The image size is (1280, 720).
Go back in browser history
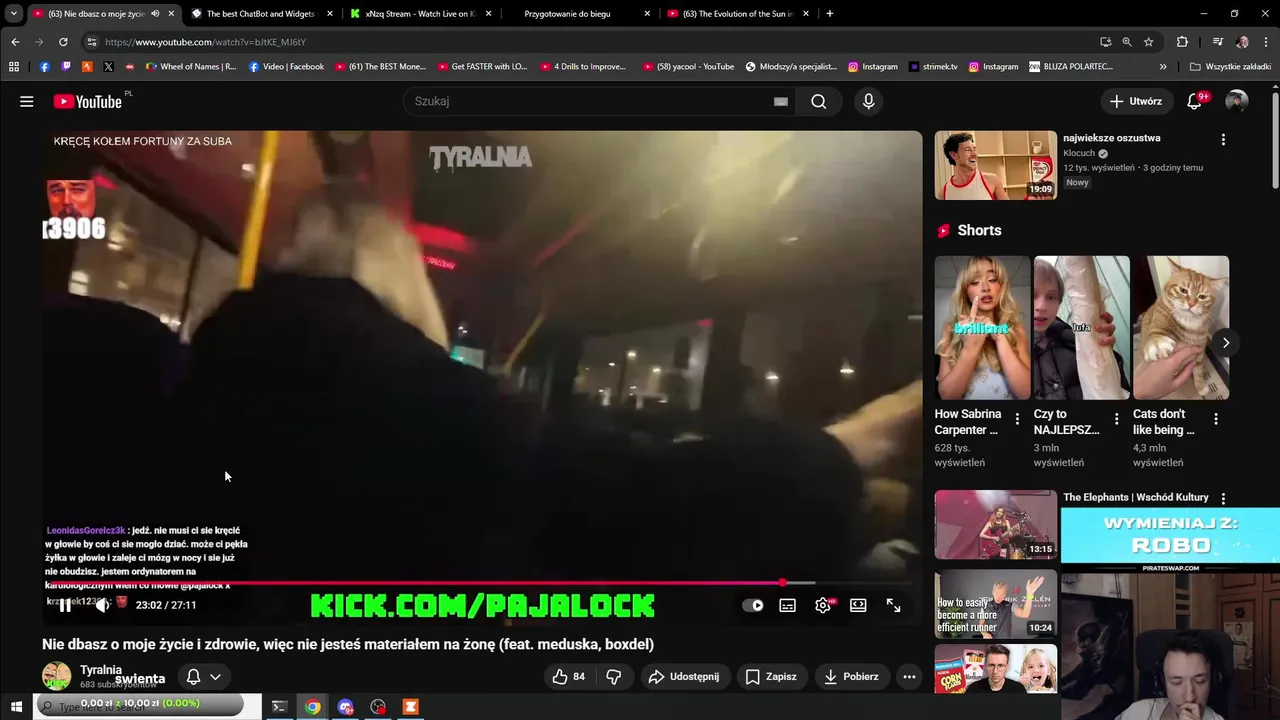15,42
